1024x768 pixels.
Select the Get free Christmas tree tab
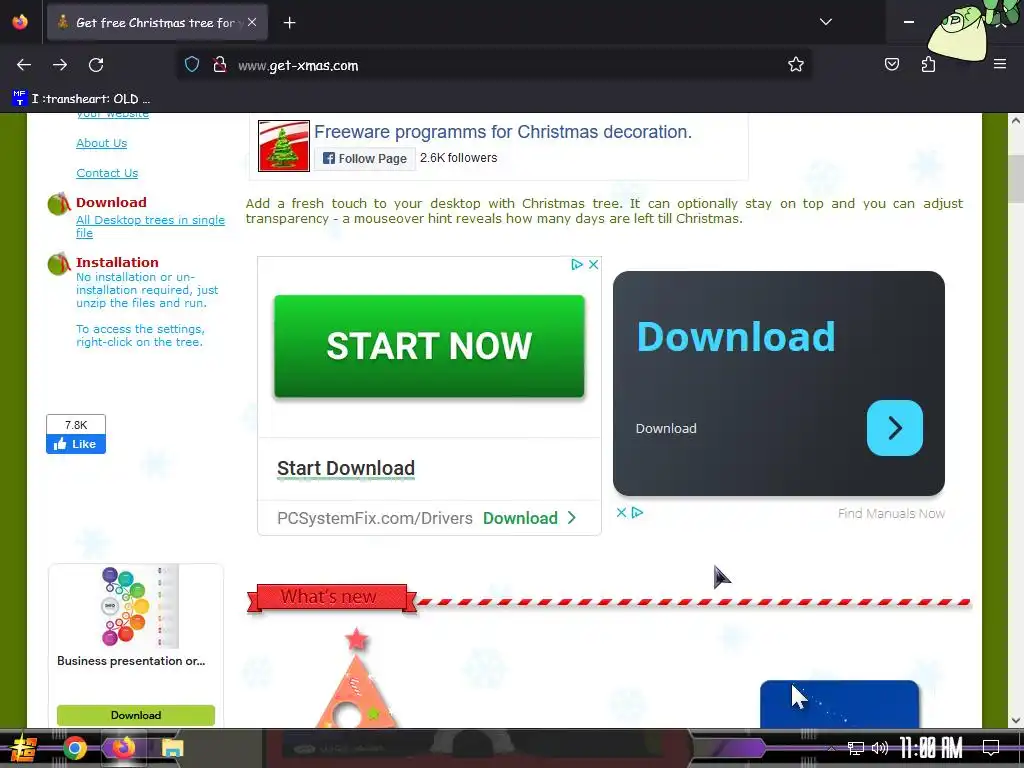tap(157, 22)
